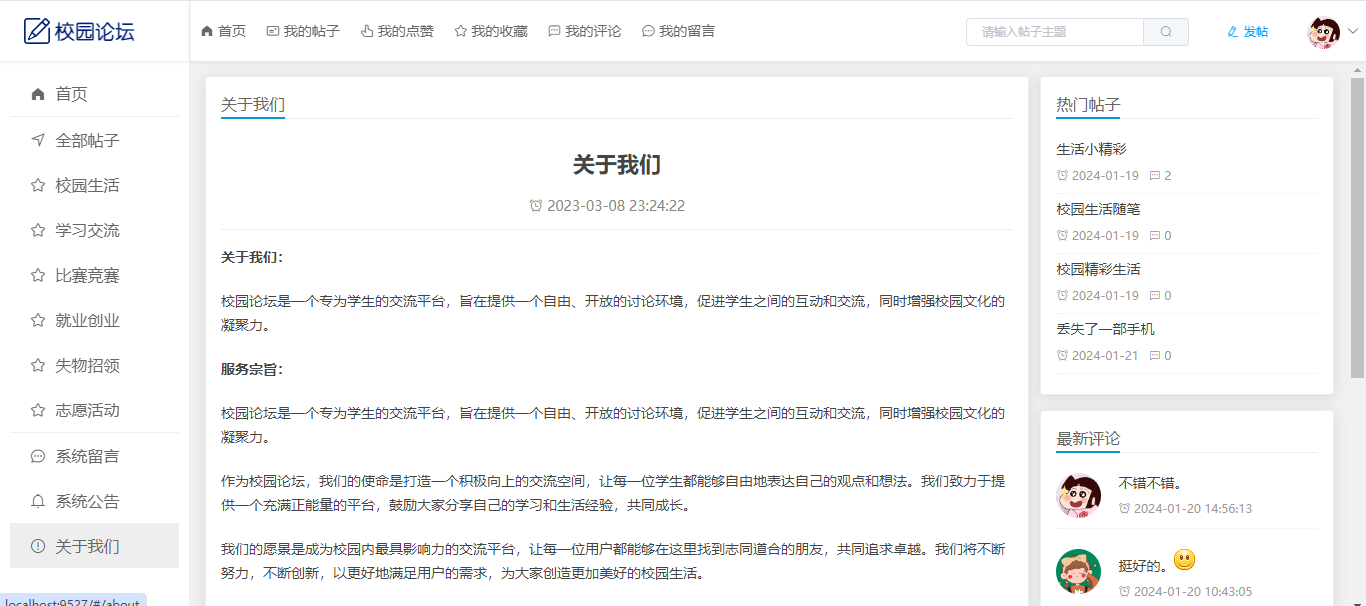Open 系统公告 in the sidebar
The height and width of the screenshot is (606, 1366).
tap(94, 501)
